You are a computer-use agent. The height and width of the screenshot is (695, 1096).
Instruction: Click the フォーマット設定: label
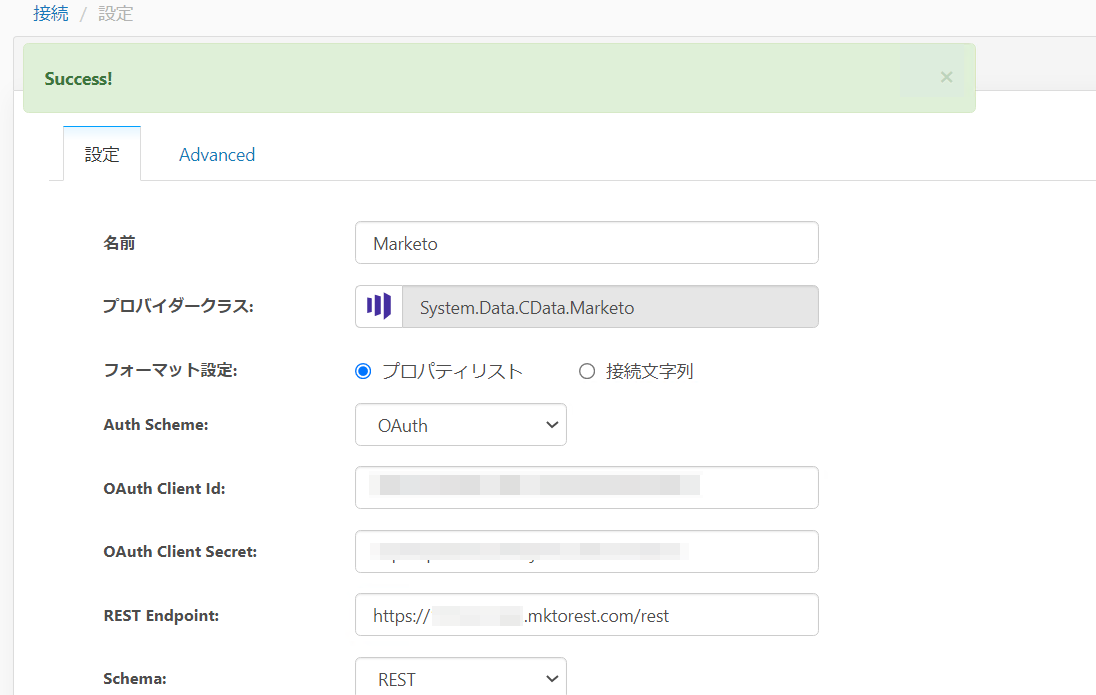(171, 370)
